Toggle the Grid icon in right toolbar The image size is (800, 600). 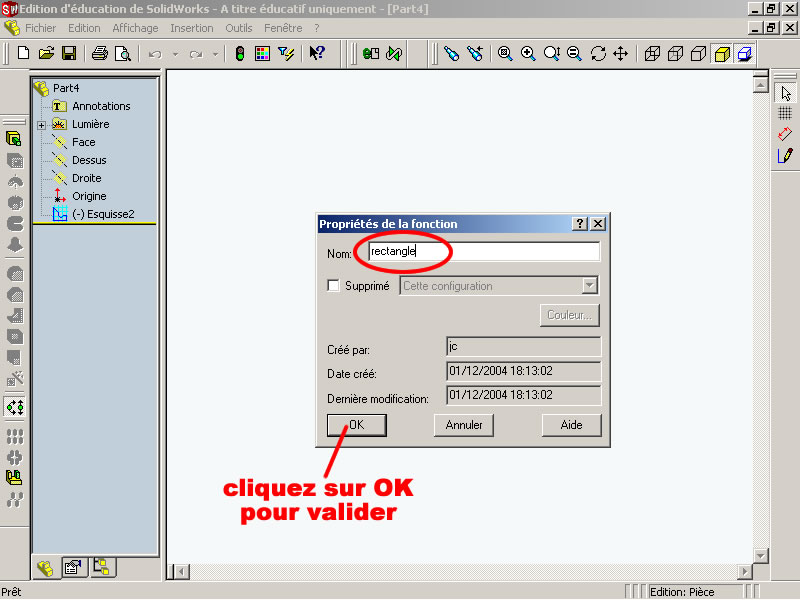(785, 113)
